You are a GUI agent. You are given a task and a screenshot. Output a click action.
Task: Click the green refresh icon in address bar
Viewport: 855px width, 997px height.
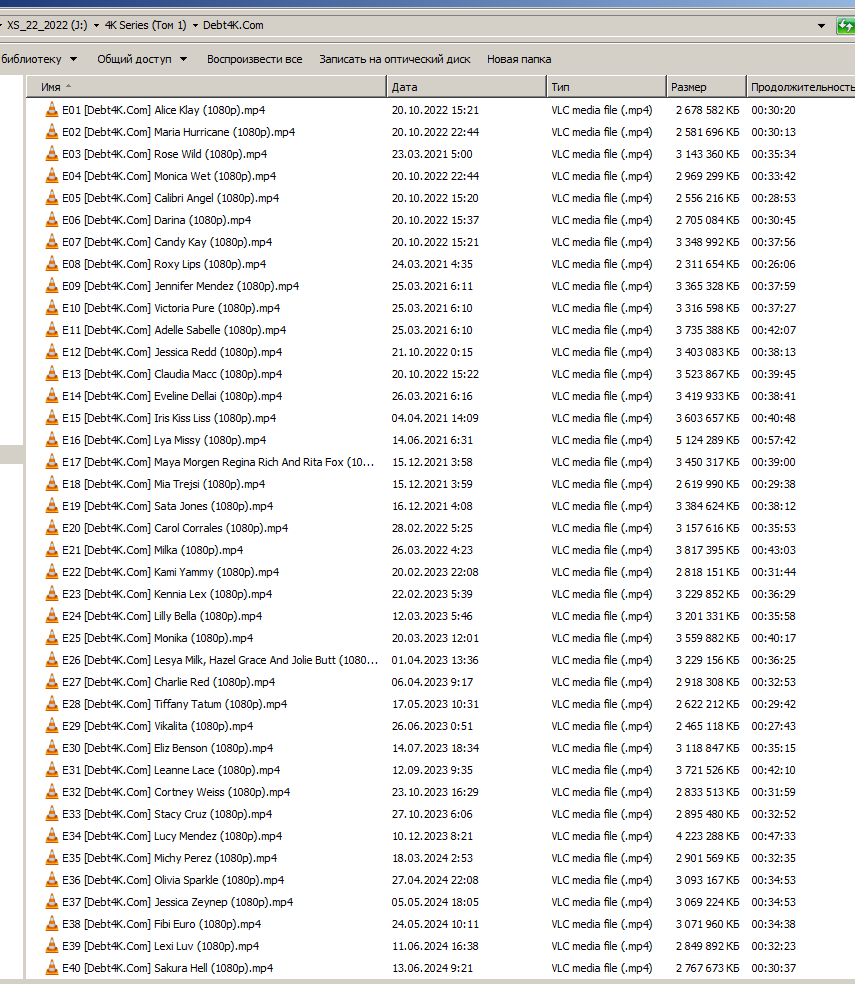click(x=845, y=25)
